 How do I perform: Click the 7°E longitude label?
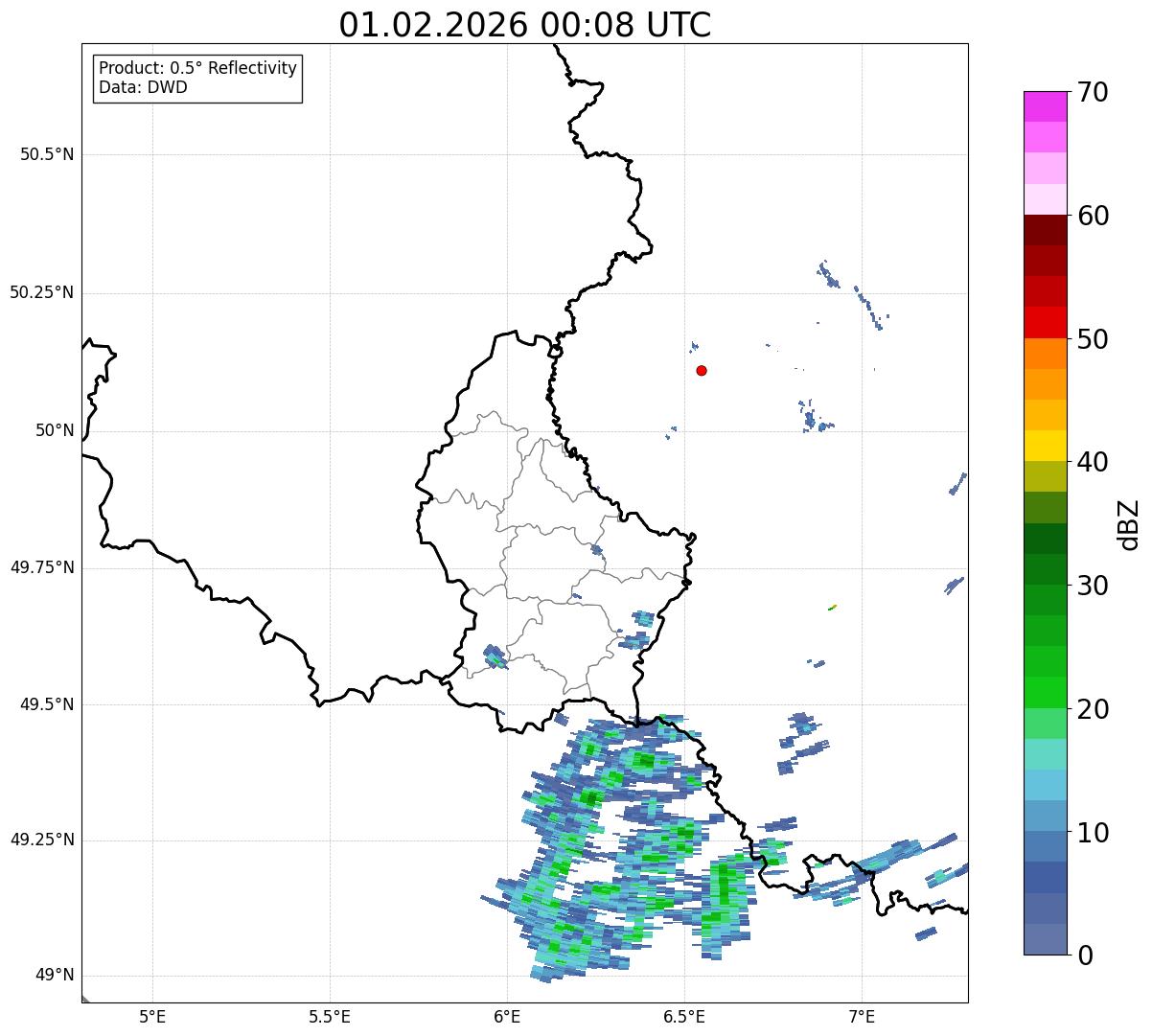[862, 1016]
